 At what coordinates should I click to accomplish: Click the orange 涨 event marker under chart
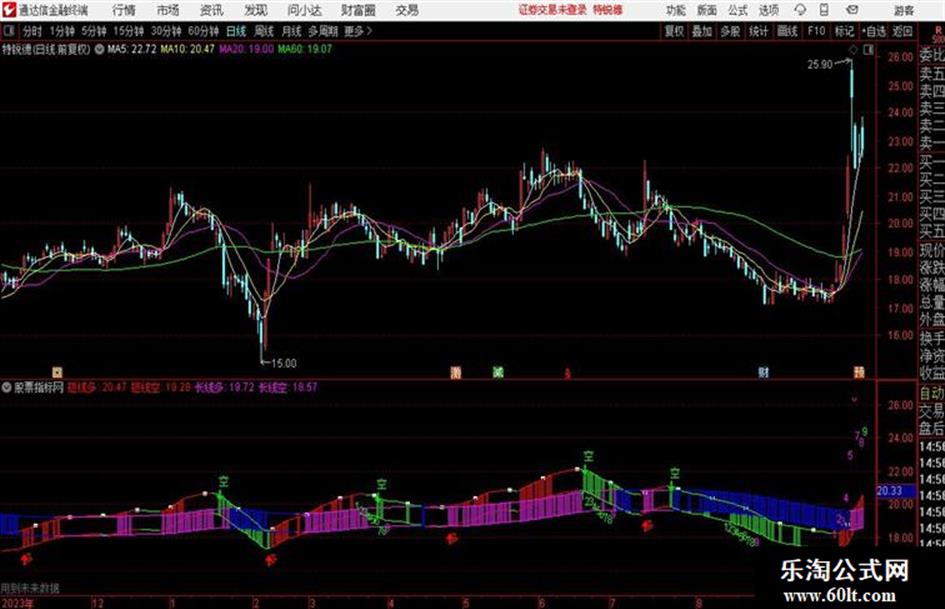(456, 373)
